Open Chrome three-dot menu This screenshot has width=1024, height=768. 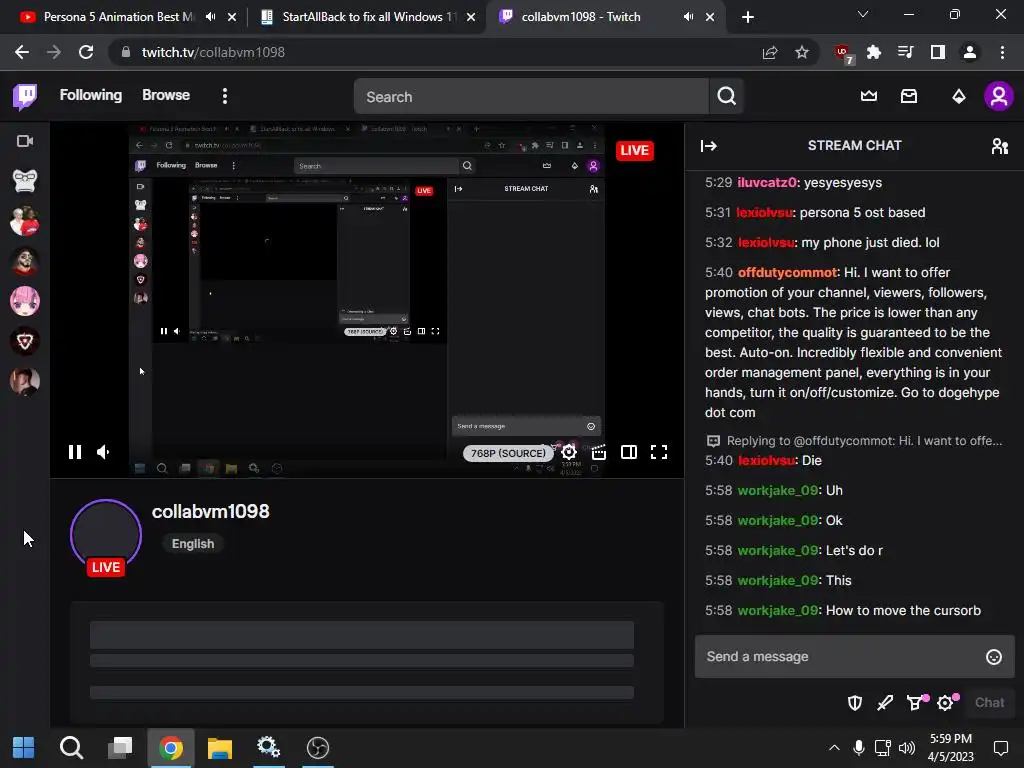click(1002, 52)
